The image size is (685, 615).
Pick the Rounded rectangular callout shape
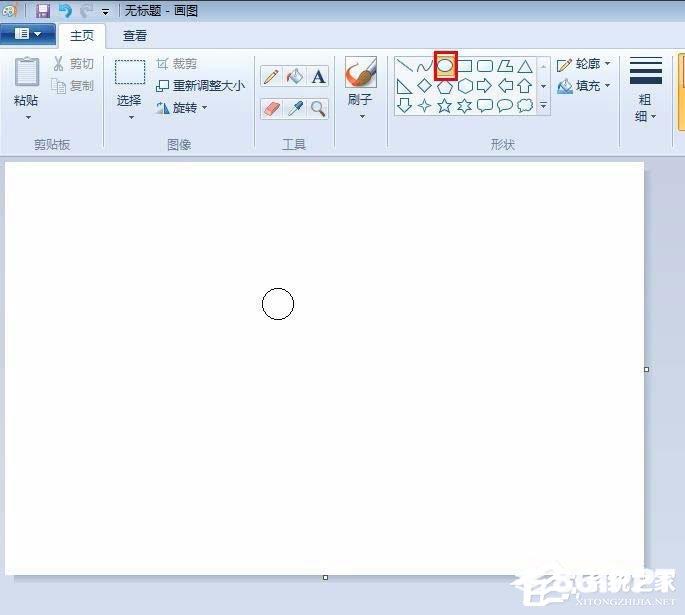tap(485, 105)
